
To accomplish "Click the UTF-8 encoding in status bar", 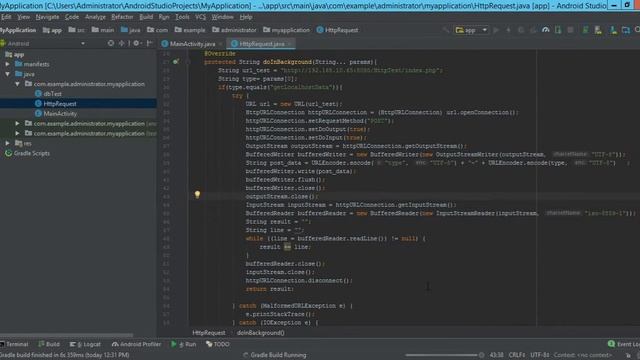I will coord(539,355).
